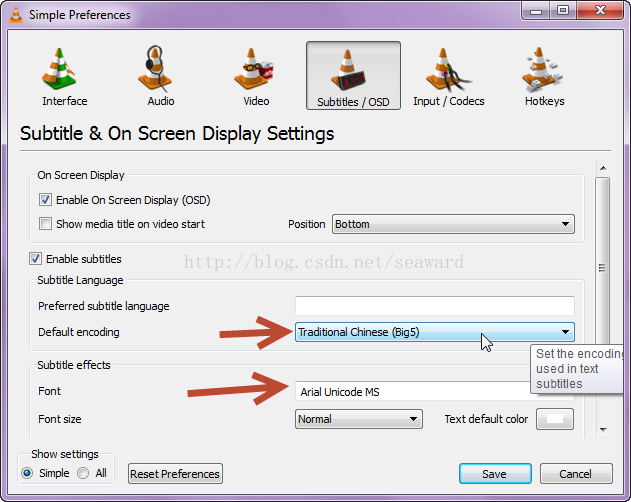The width and height of the screenshot is (631, 502).
Task: Open the Font size dropdown set to Normal
Action: coord(359,419)
